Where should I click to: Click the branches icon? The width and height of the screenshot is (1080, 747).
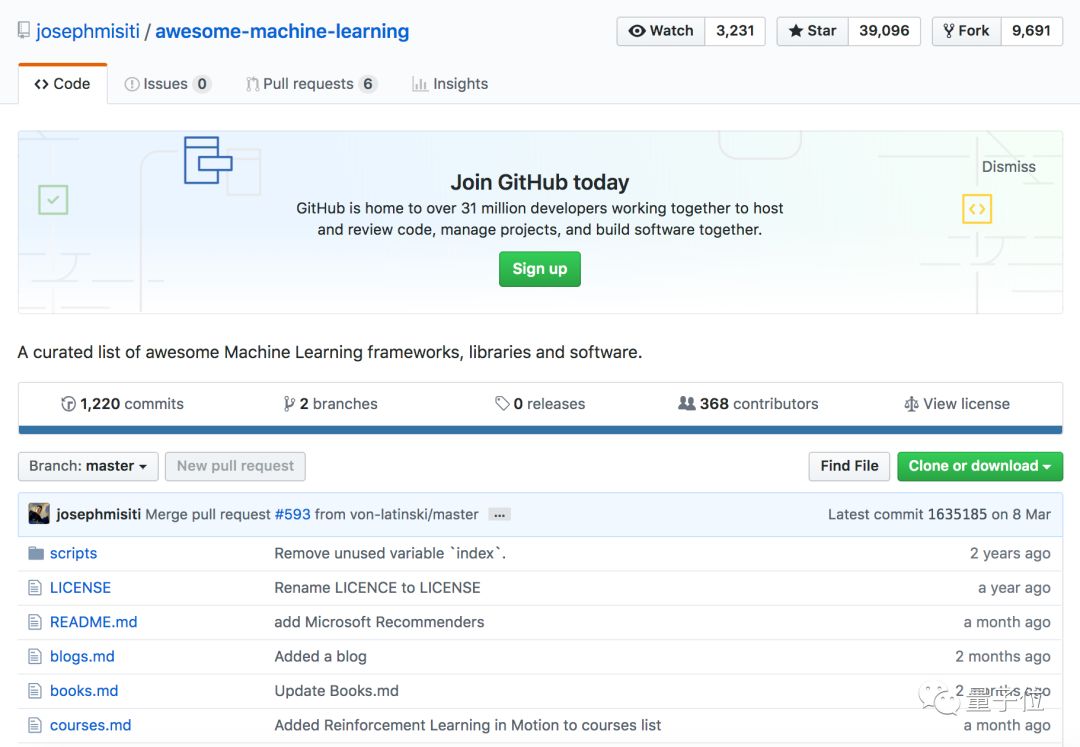[289, 404]
